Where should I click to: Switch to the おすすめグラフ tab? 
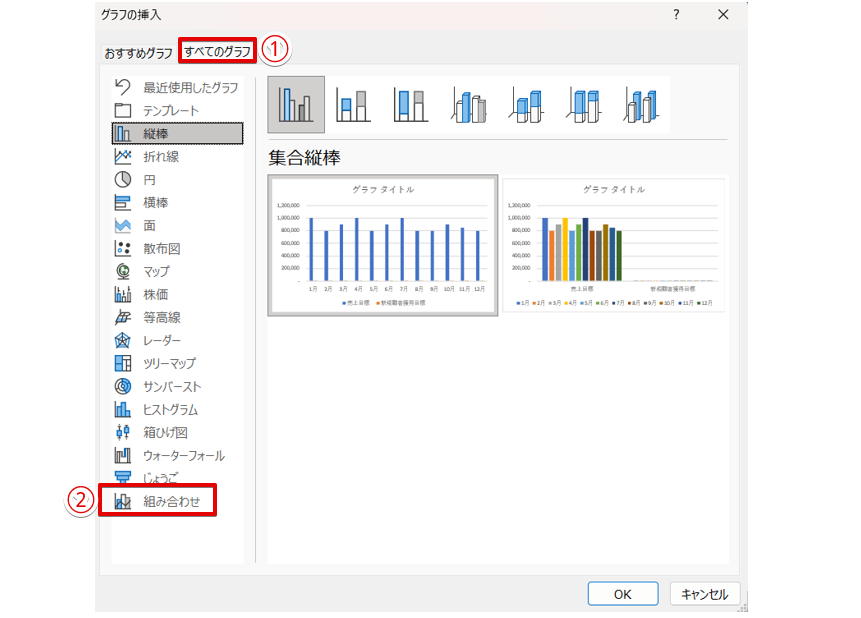click(x=138, y=52)
